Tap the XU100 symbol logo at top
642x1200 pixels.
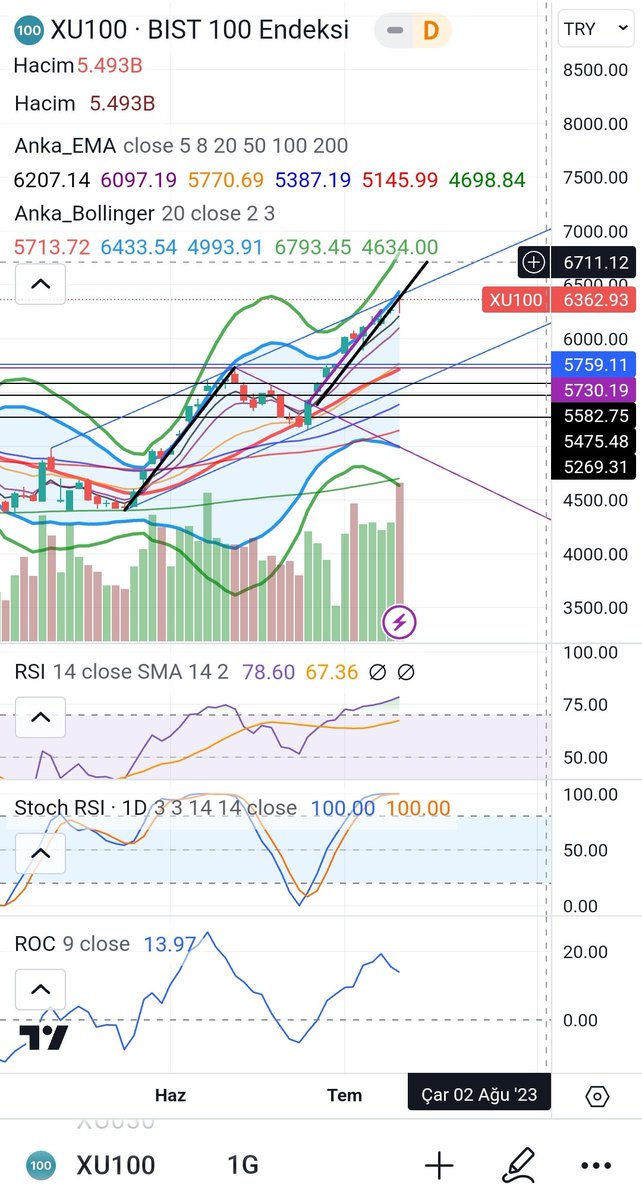pyautogui.click(x=29, y=30)
